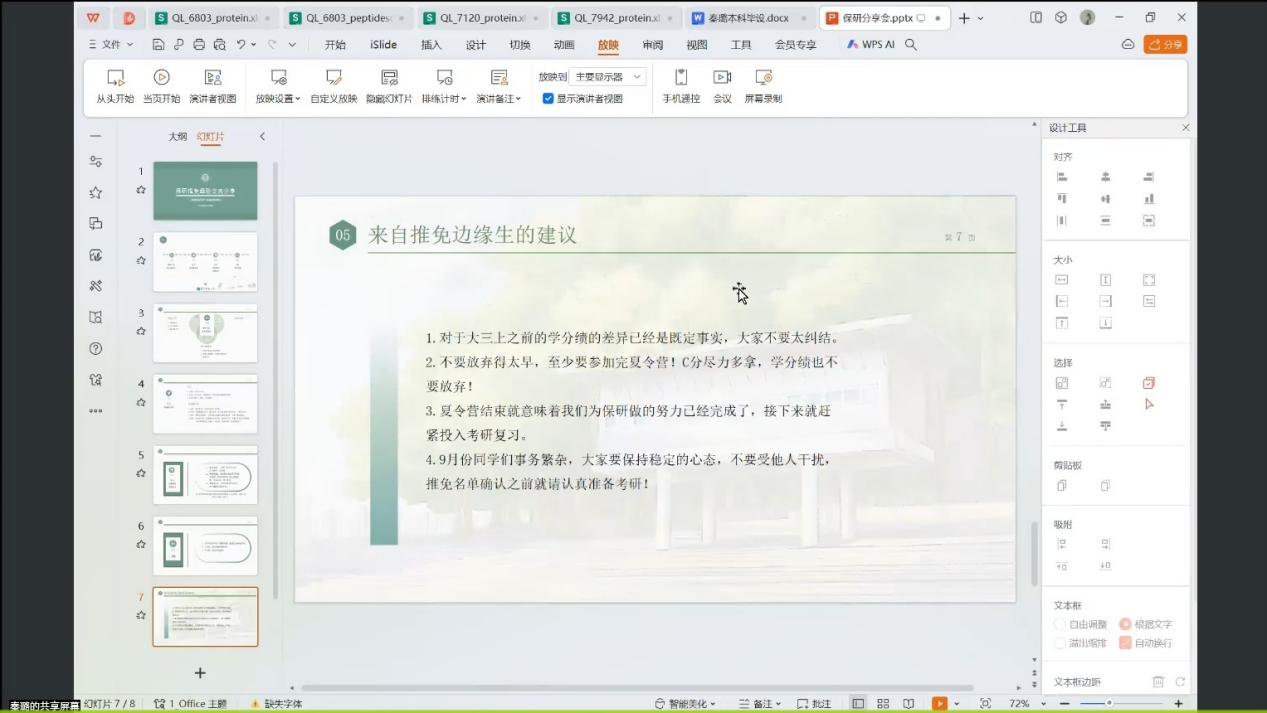Toggle 自动换行 checkbox in design tools
Image resolution: width=1267 pixels, height=713 pixels.
pyautogui.click(x=1125, y=643)
